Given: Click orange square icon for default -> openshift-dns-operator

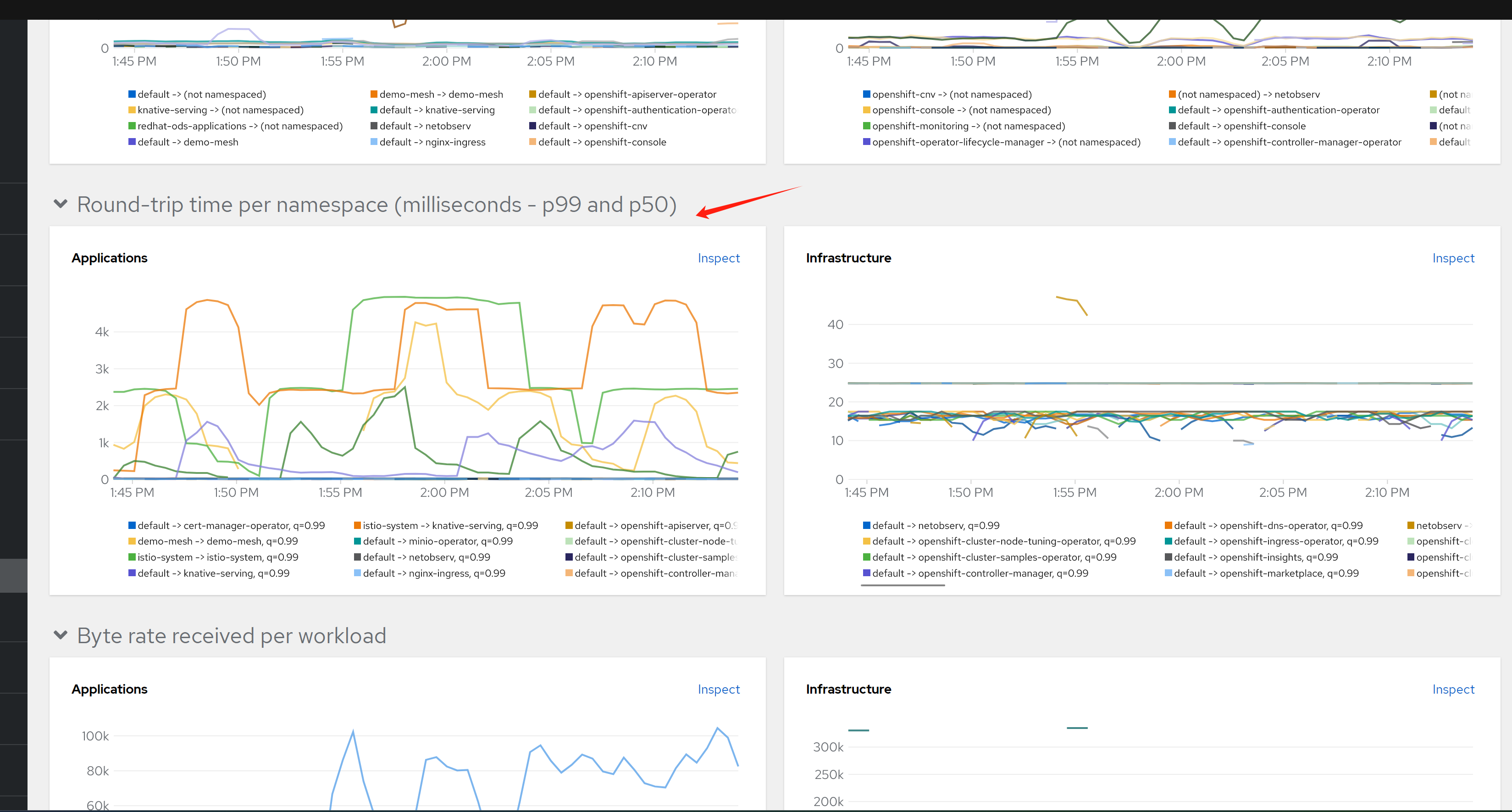Looking at the screenshot, I should coord(1168,525).
